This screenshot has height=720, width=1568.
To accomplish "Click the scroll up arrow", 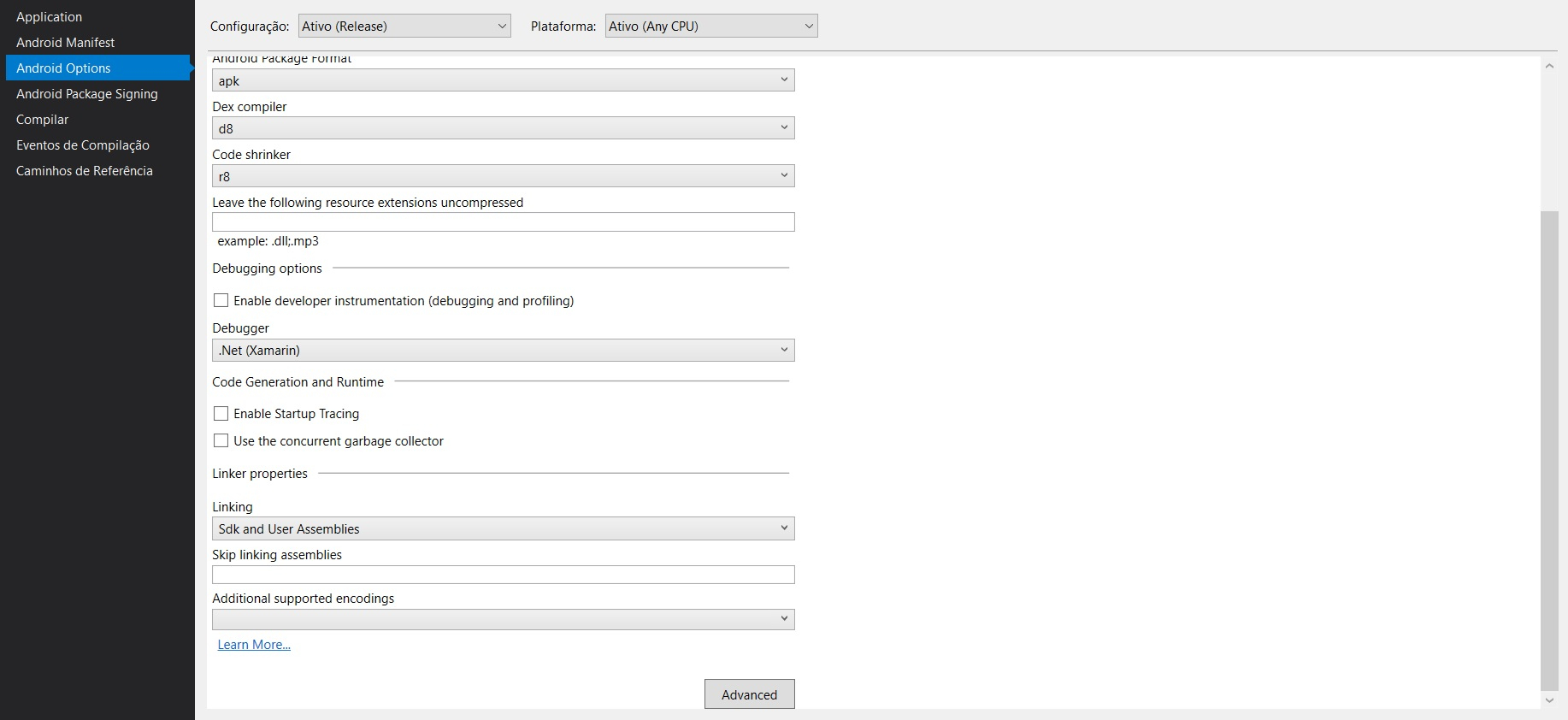I will (1549, 66).
